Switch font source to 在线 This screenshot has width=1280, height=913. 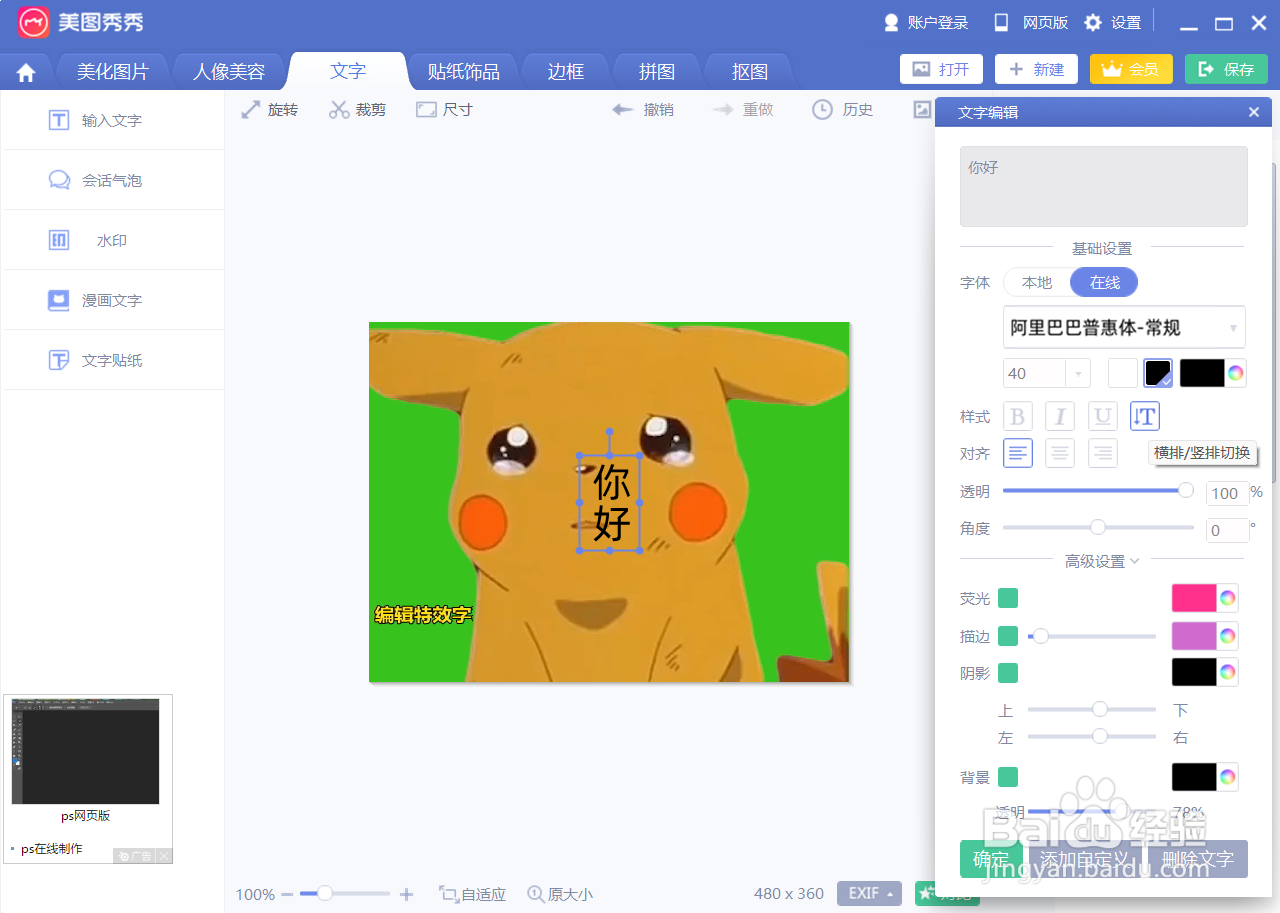click(x=1104, y=282)
